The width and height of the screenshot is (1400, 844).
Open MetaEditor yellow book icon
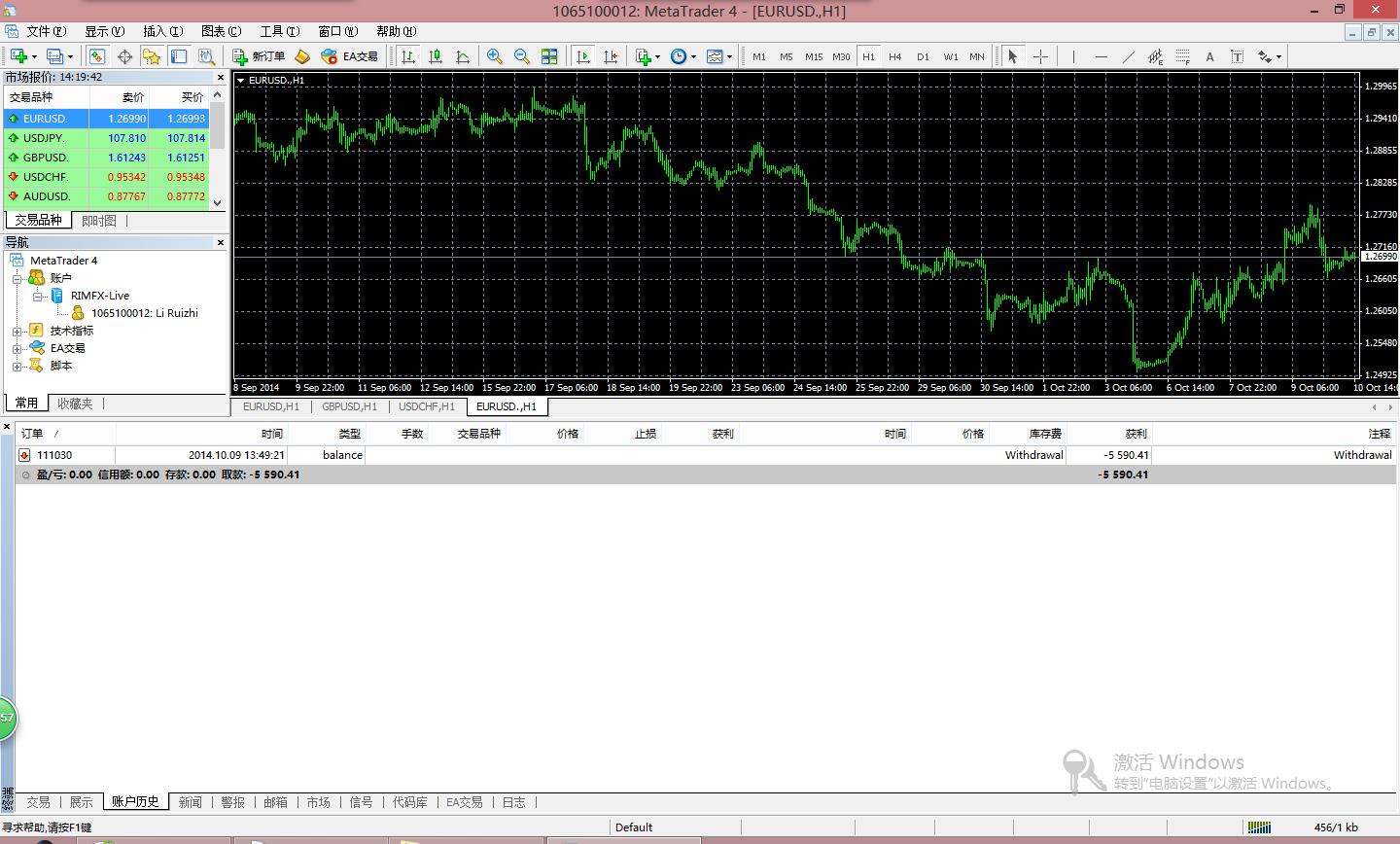tap(302, 56)
